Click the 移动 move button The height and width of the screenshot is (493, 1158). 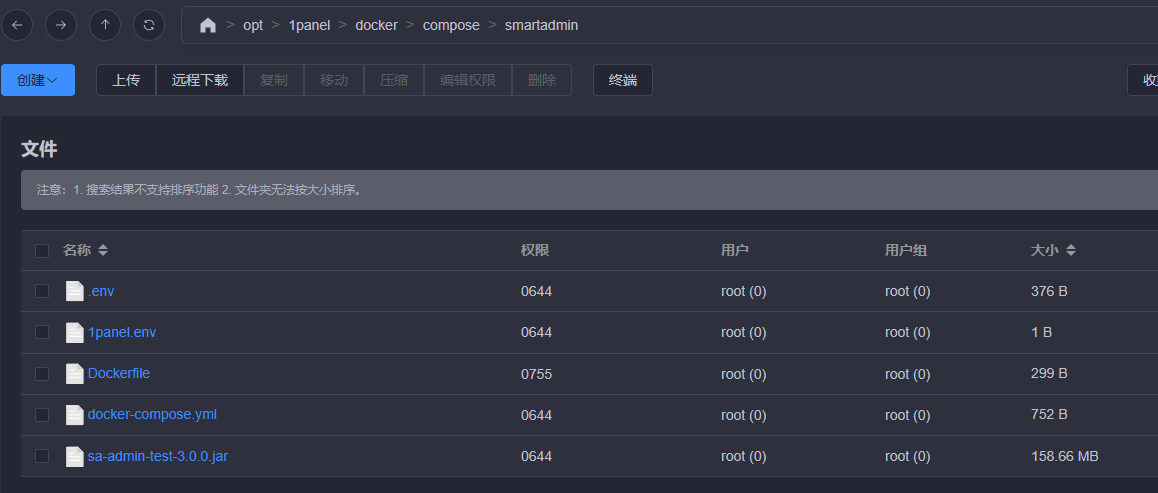(x=334, y=80)
